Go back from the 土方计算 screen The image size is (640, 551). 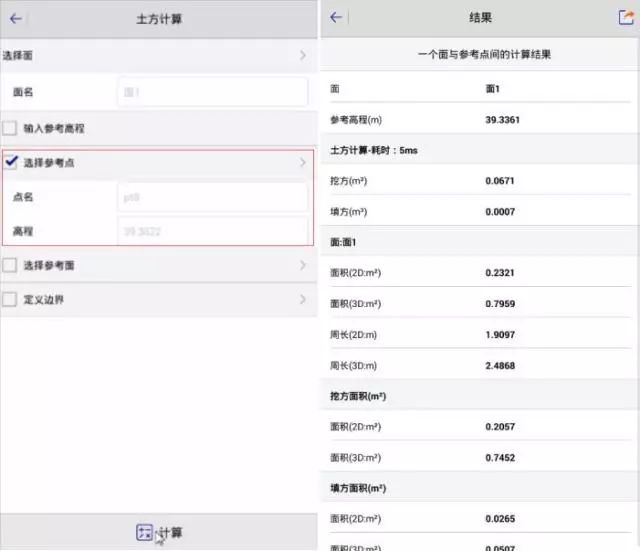click(x=16, y=19)
